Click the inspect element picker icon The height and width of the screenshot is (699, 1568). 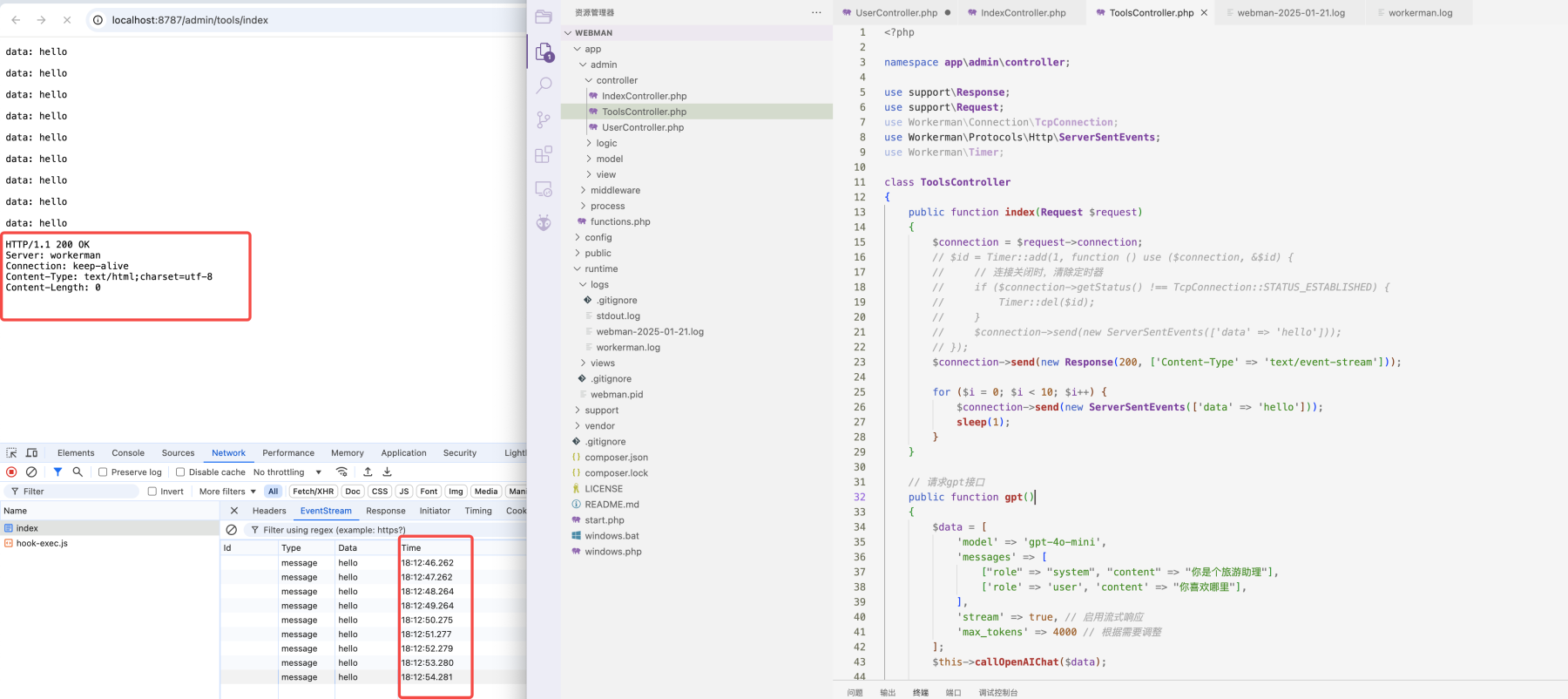coord(11,452)
